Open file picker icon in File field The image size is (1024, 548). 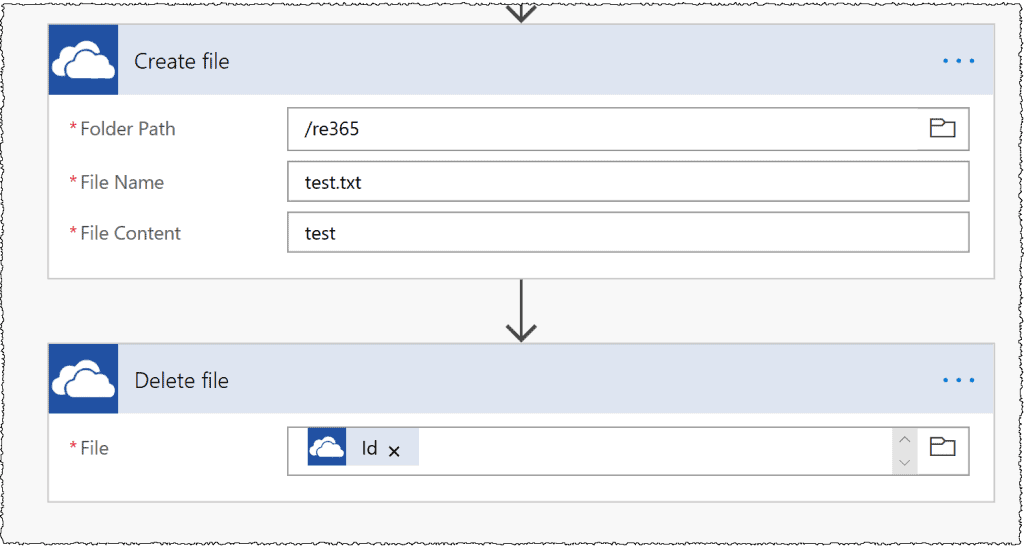tap(942, 448)
